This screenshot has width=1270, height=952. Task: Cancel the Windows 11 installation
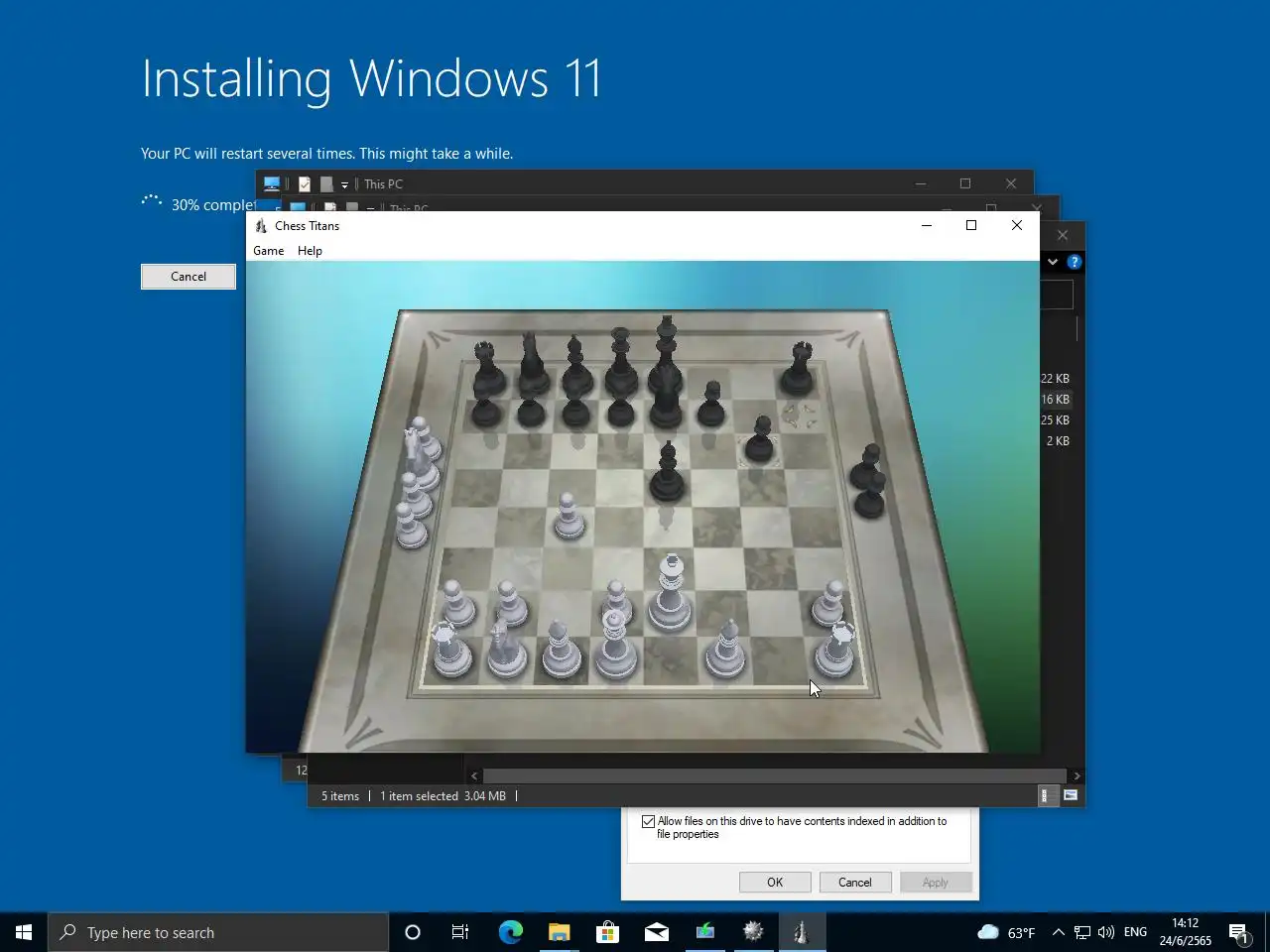pyautogui.click(x=189, y=277)
